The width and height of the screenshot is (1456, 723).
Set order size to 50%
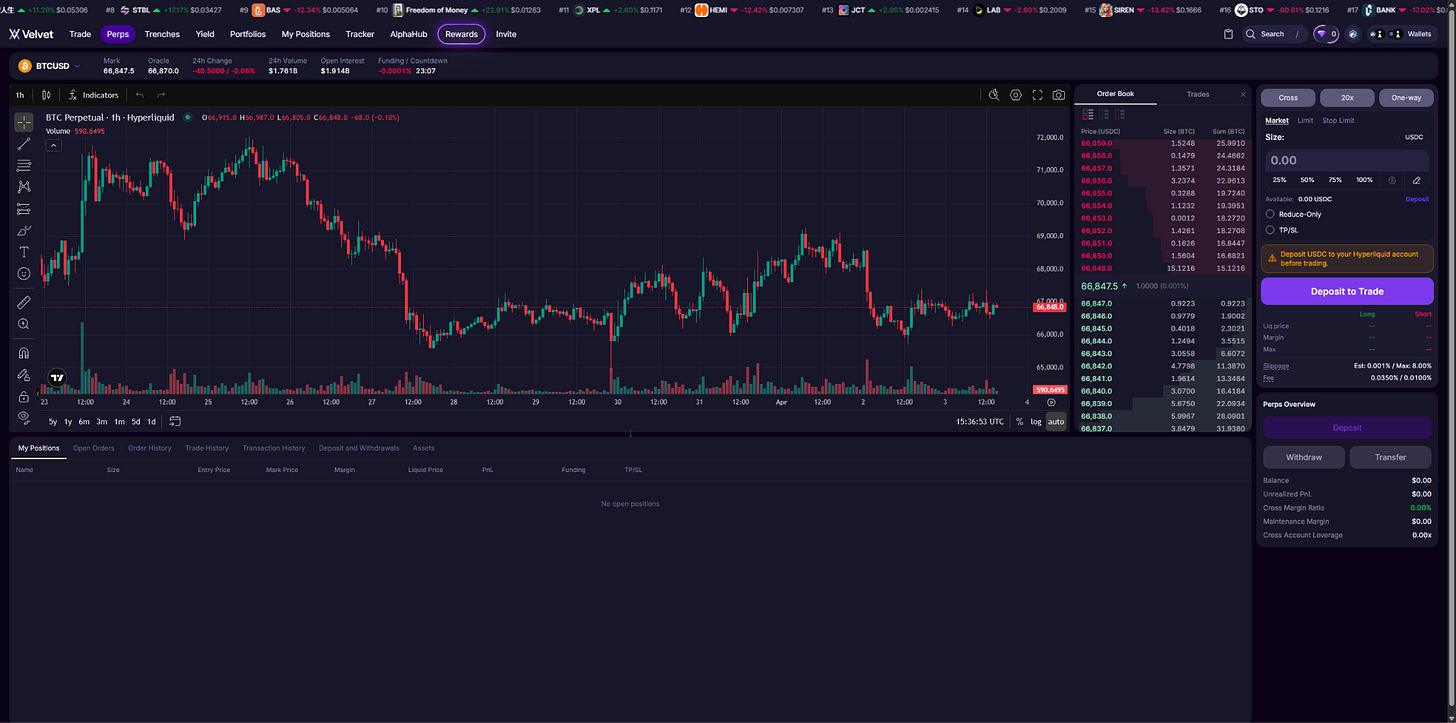point(1307,180)
